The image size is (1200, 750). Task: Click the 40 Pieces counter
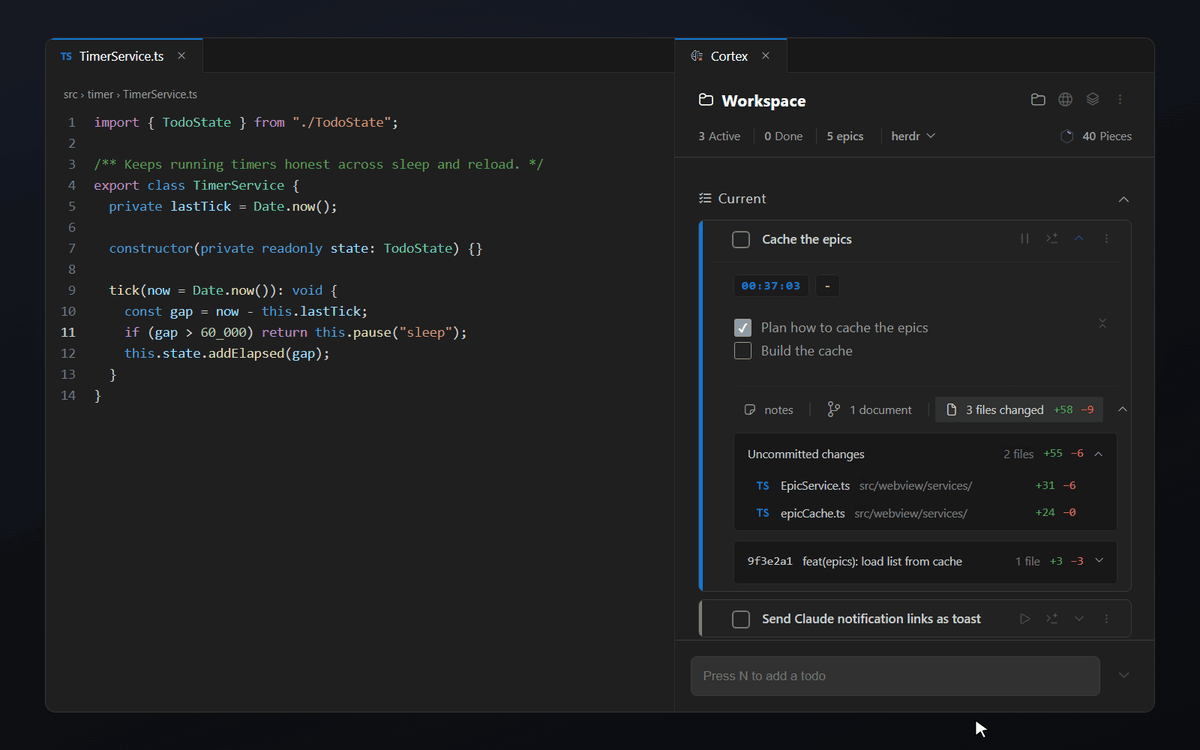tap(1096, 136)
